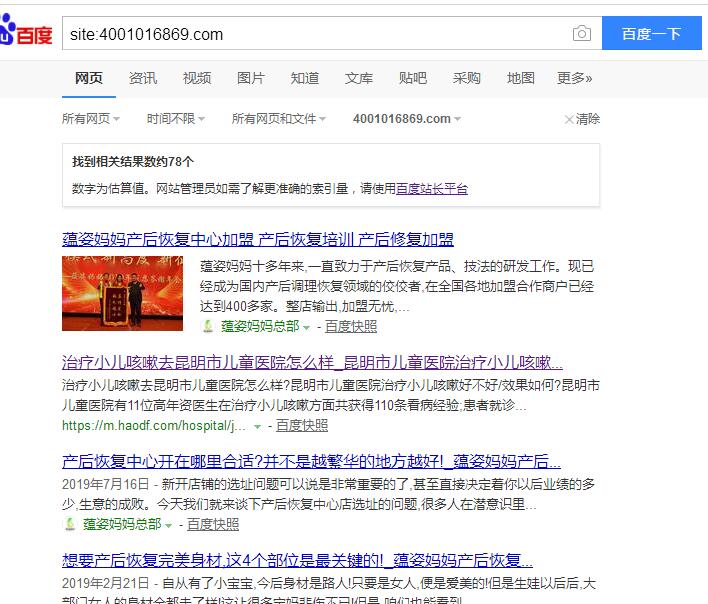The height and width of the screenshot is (604, 708).
Task: Click 清除 to clear filters
Action: point(582,119)
